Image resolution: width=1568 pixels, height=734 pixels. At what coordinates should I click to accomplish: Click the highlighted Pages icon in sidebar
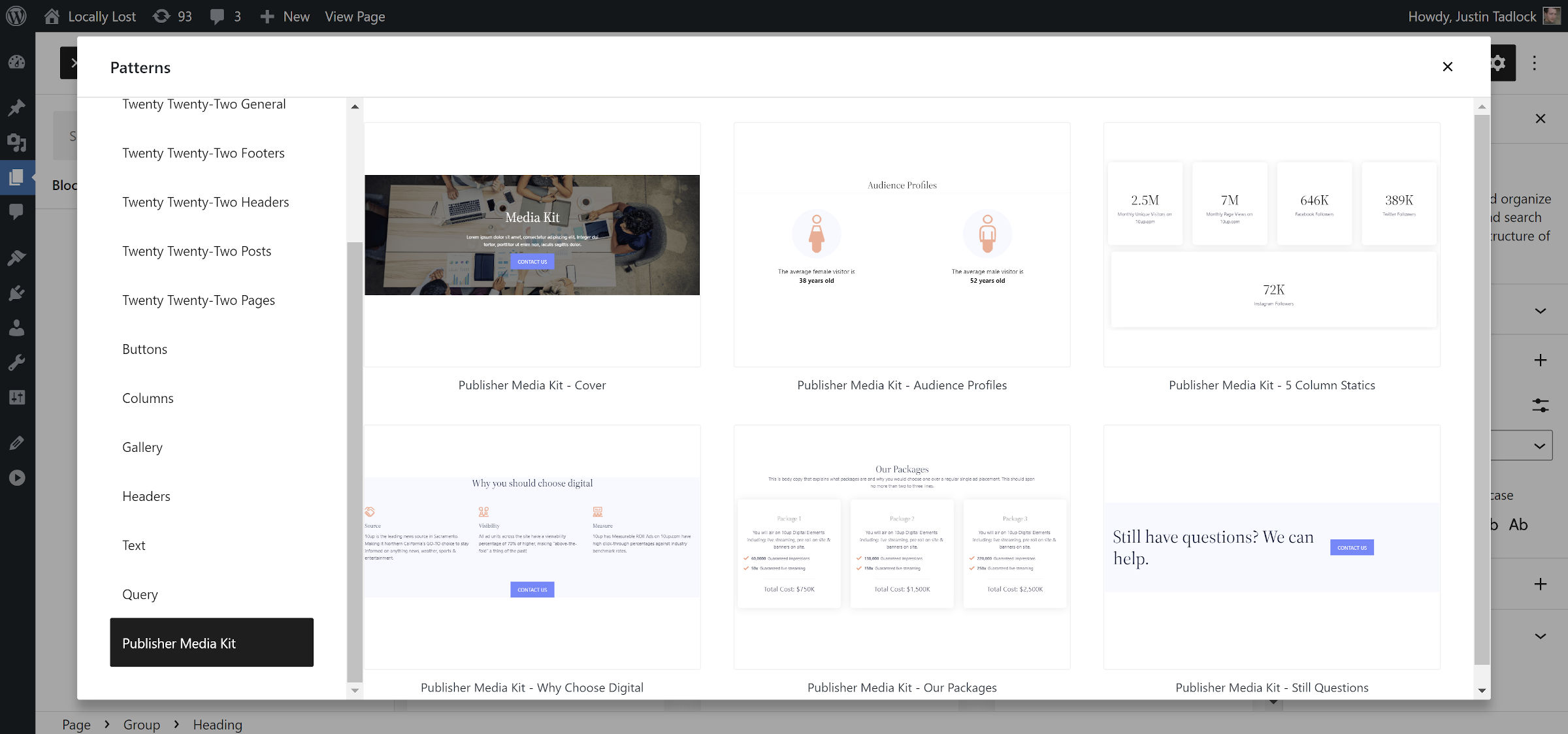[x=17, y=177]
